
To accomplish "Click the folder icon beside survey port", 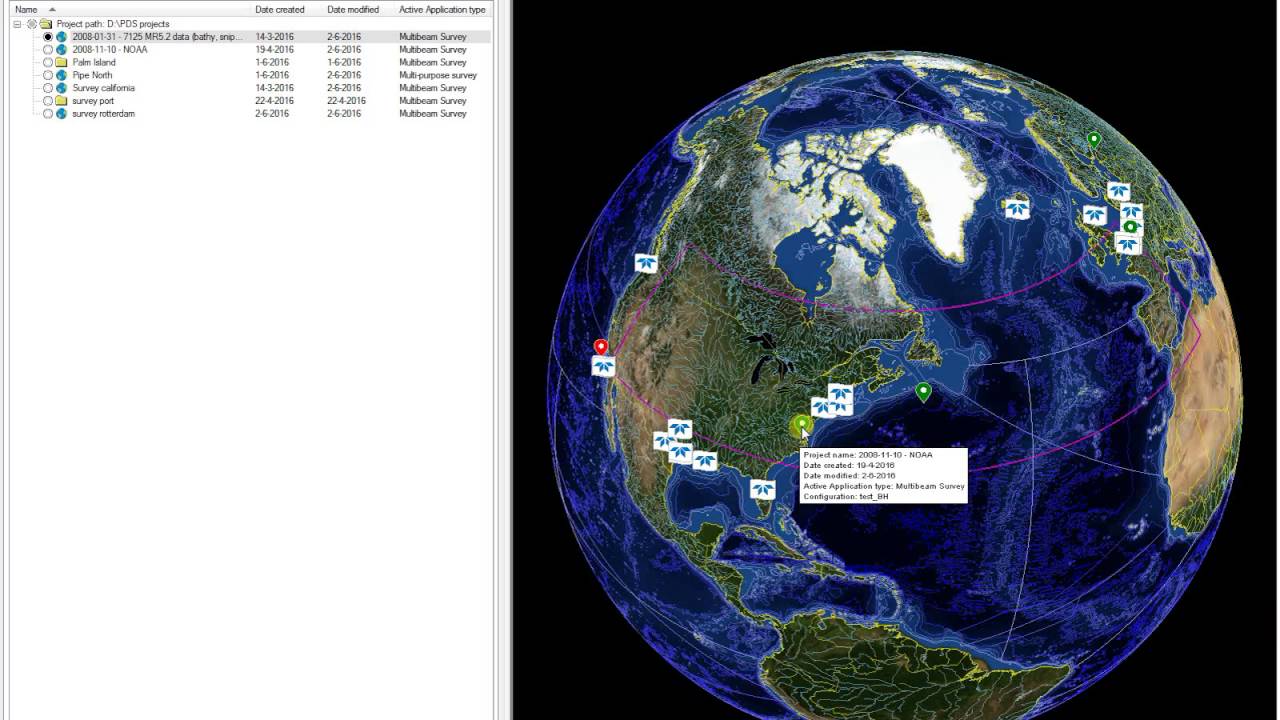I will click(61, 101).
